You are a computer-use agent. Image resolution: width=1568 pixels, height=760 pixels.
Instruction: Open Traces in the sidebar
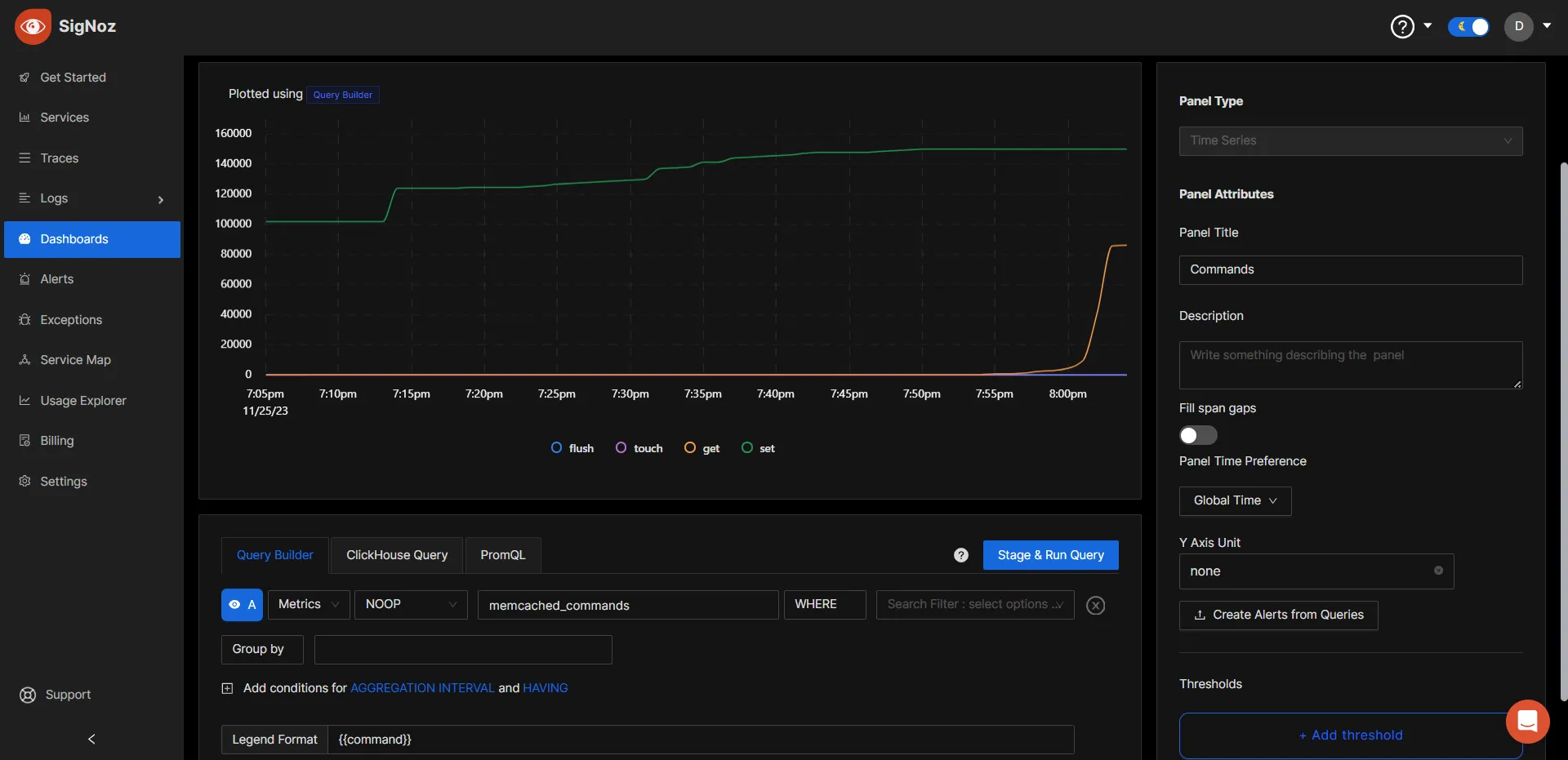click(92, 158)
